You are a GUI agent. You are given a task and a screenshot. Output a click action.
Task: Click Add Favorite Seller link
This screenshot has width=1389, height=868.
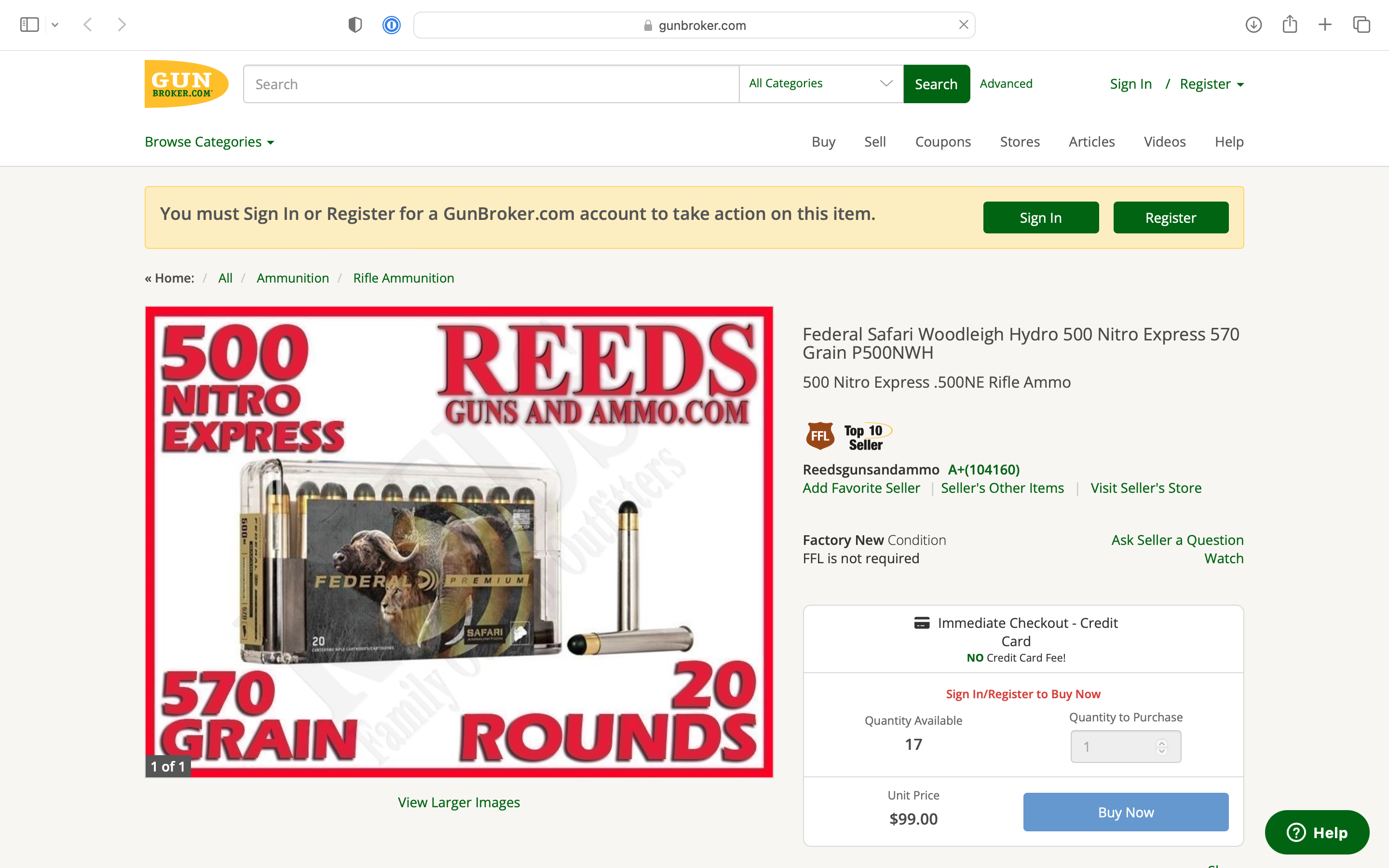point(861,488)
